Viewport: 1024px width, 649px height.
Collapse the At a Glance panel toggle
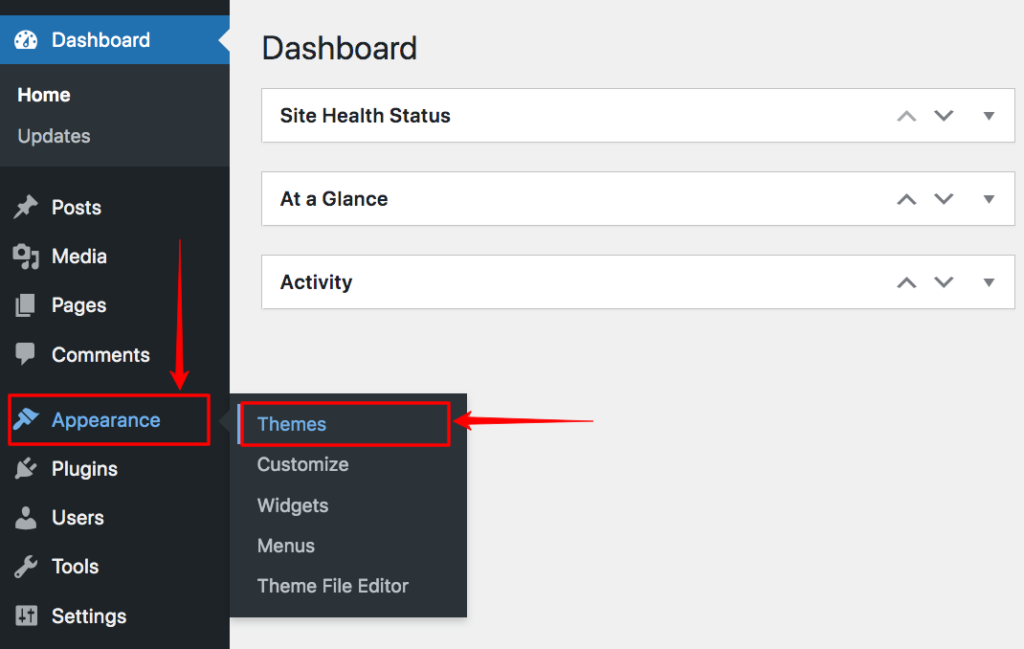(x=989, y=199)
